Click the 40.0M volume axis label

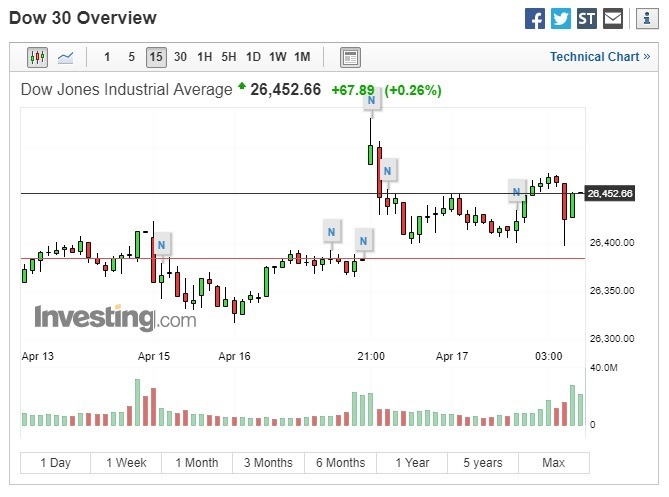point(604,368)
